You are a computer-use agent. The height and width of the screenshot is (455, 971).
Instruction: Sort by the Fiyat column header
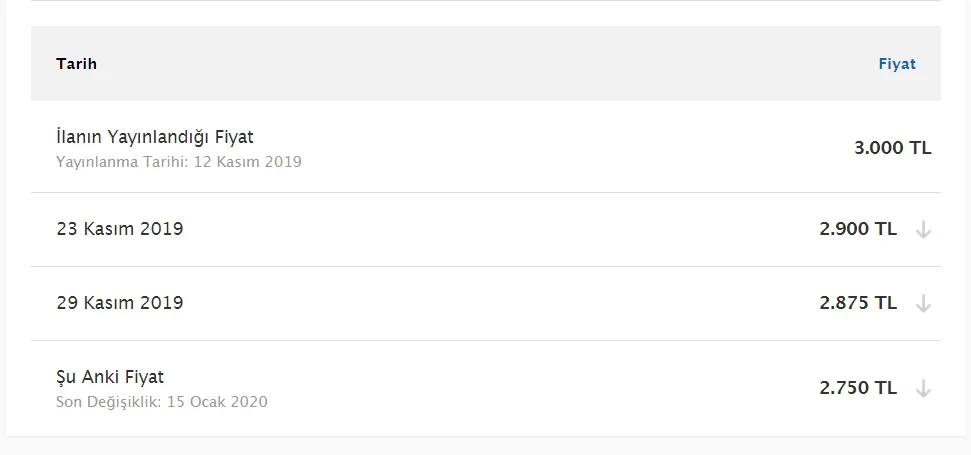click(896, 64)
